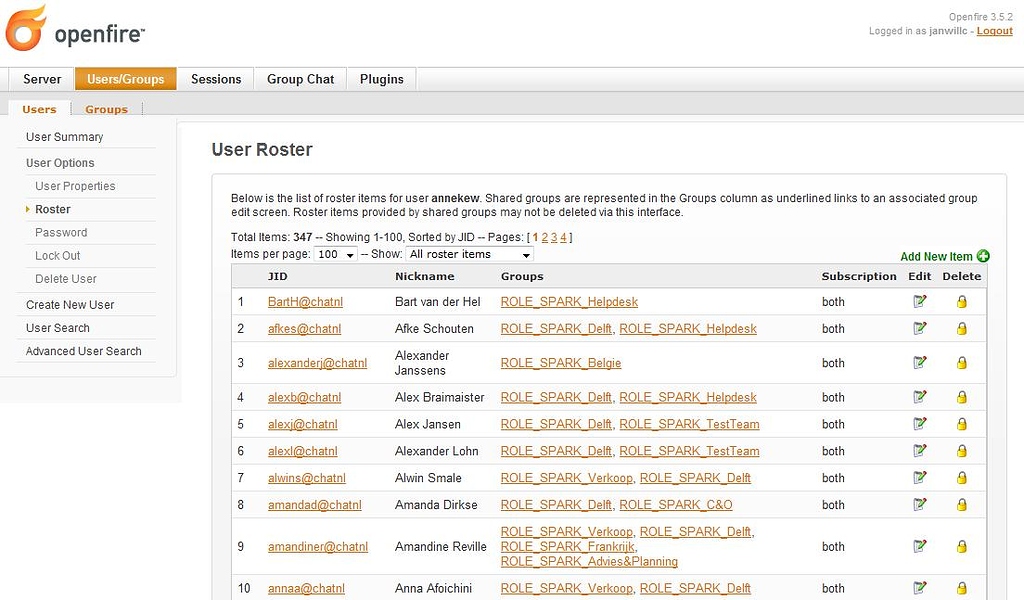Select the Groups sub-tab
The height and width of the screenshot is (600, 1024).
(106, 109)
